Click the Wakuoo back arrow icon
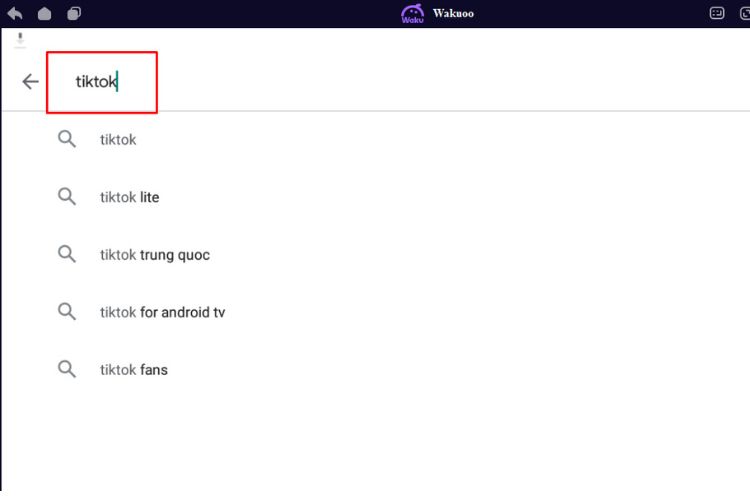750x500 pixels. [x=15, y=13]
